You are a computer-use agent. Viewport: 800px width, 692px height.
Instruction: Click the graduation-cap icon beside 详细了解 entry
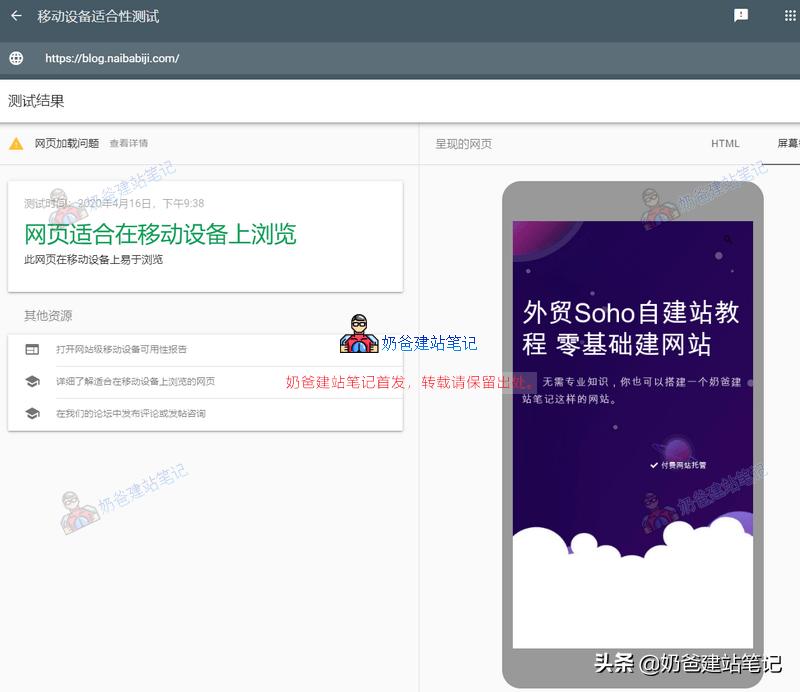tap(31, 380)
